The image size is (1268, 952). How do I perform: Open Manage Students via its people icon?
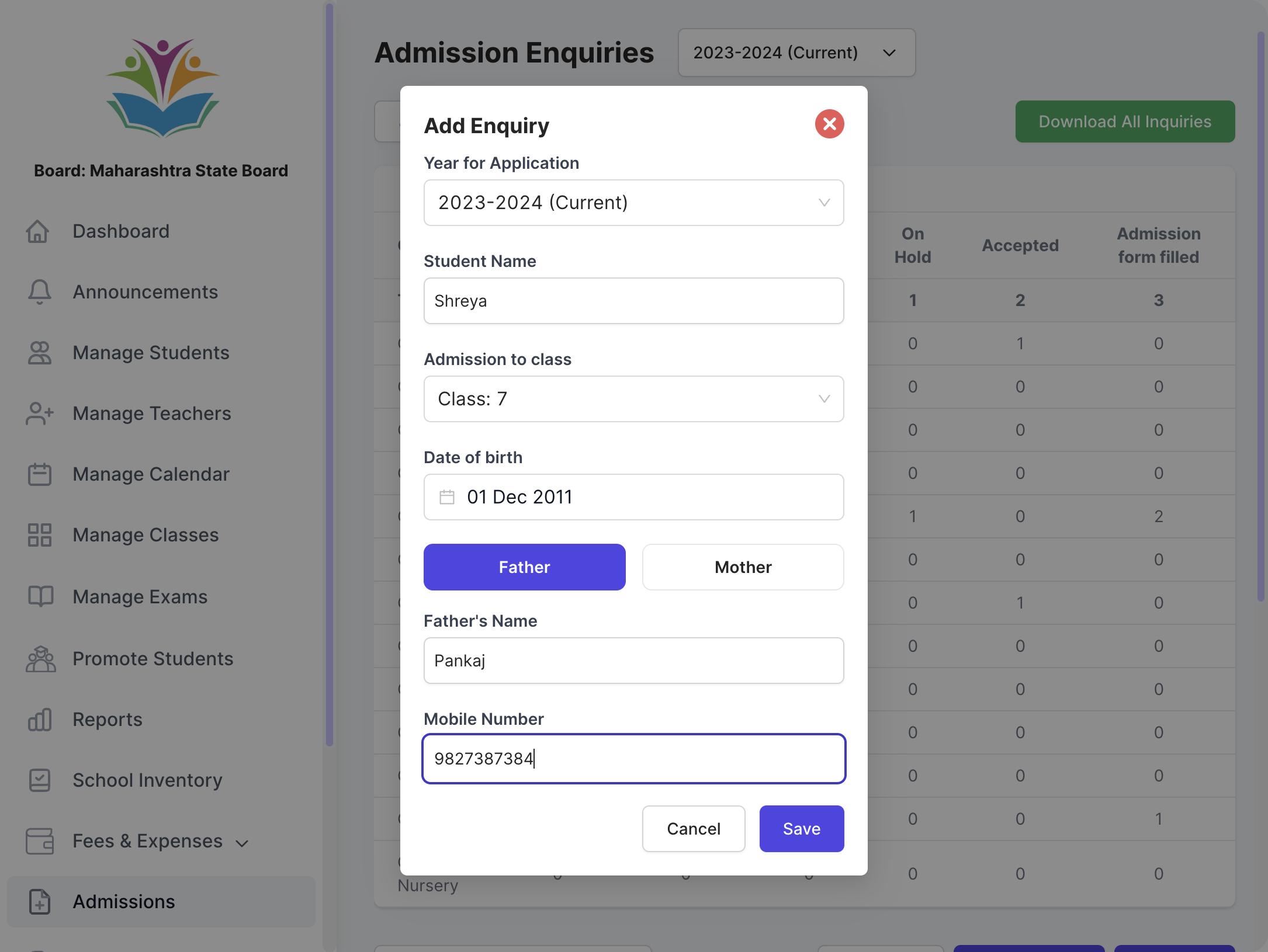(40, 353)
